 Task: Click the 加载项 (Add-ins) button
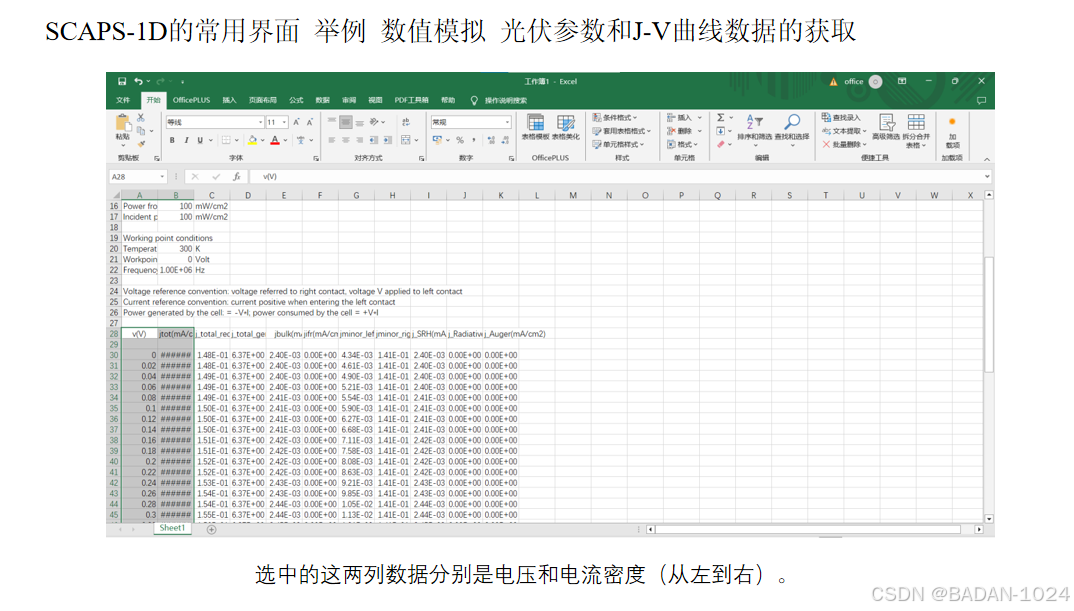coord(952,132)
